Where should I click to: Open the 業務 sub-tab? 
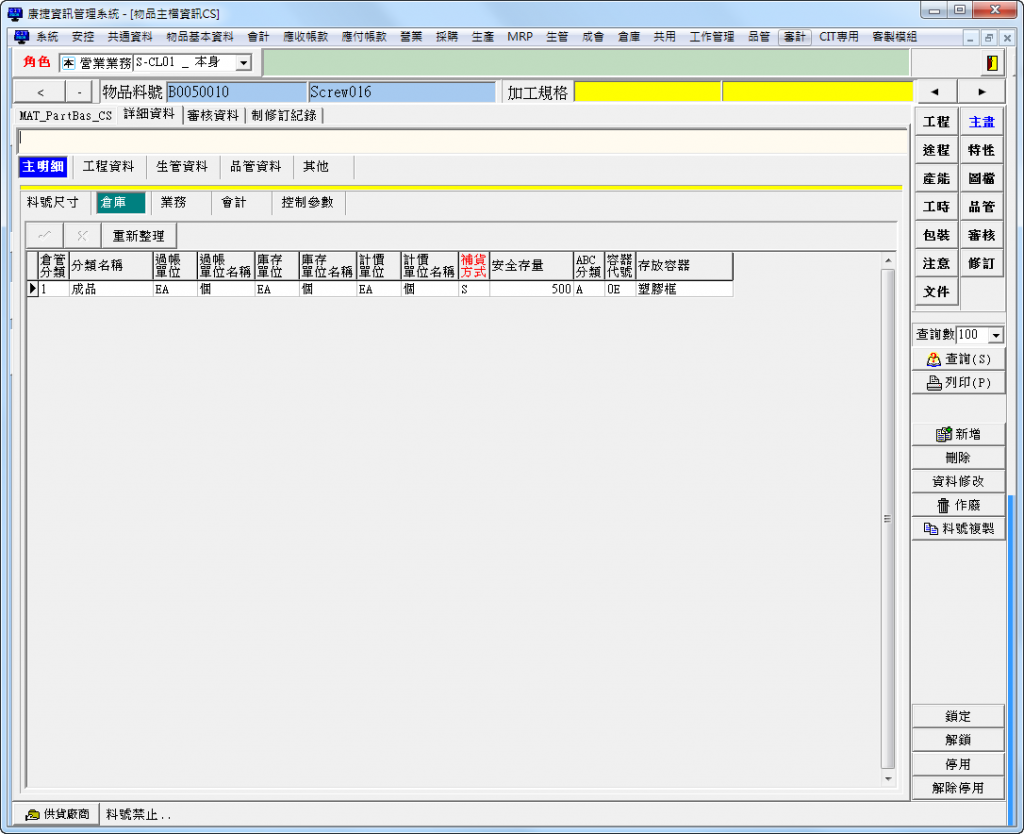click(x=174, y=202)
